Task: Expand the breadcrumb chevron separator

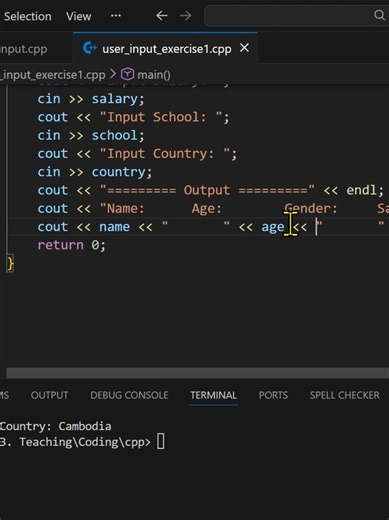Action: coord(113,74)
